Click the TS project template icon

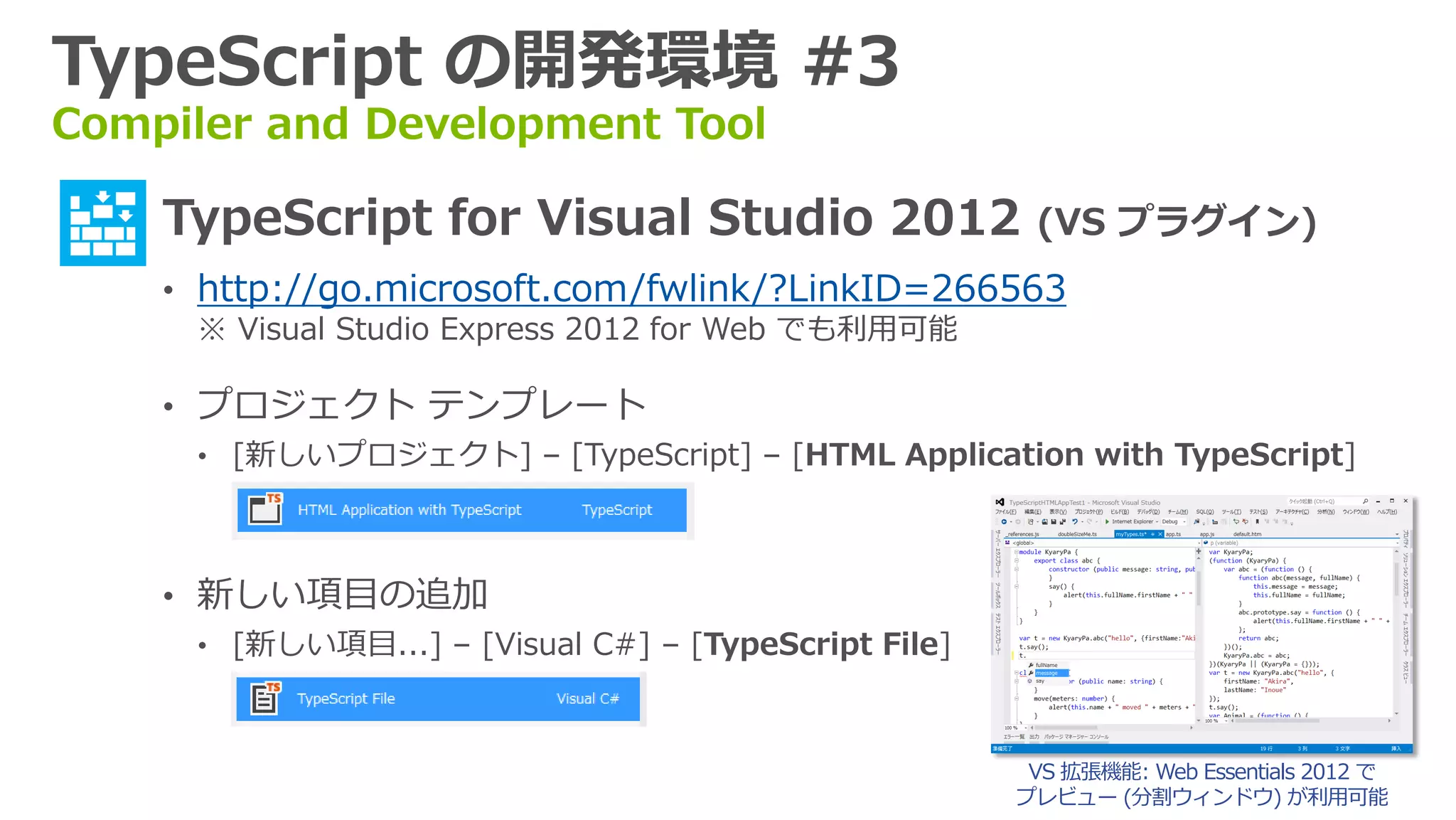click(x=265, y=509)
